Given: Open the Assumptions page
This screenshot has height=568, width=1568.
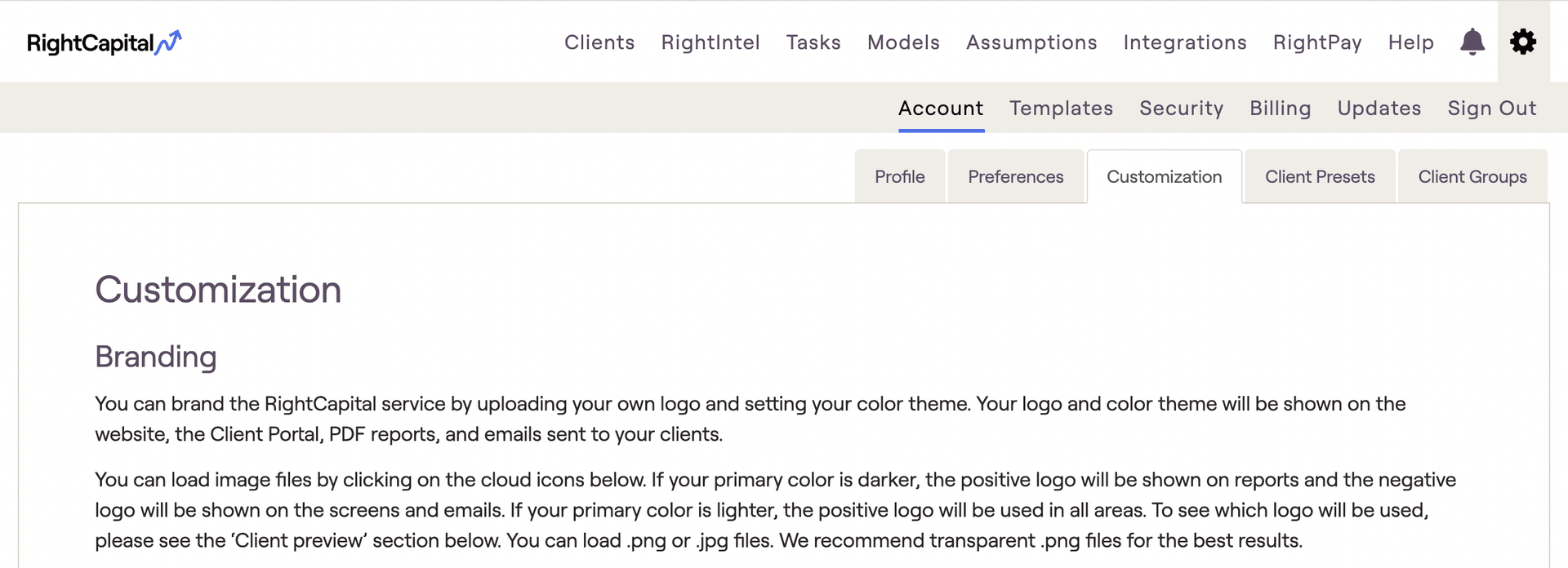Looking at the screenshot, I should point(1031,42).
